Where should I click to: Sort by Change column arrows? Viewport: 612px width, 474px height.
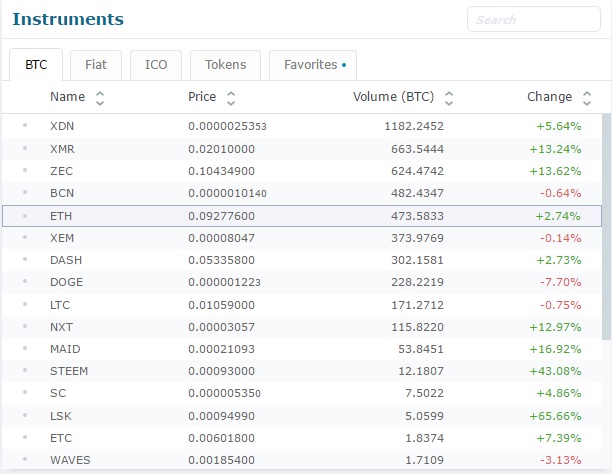pyautogui.click(x=587, y=98)
